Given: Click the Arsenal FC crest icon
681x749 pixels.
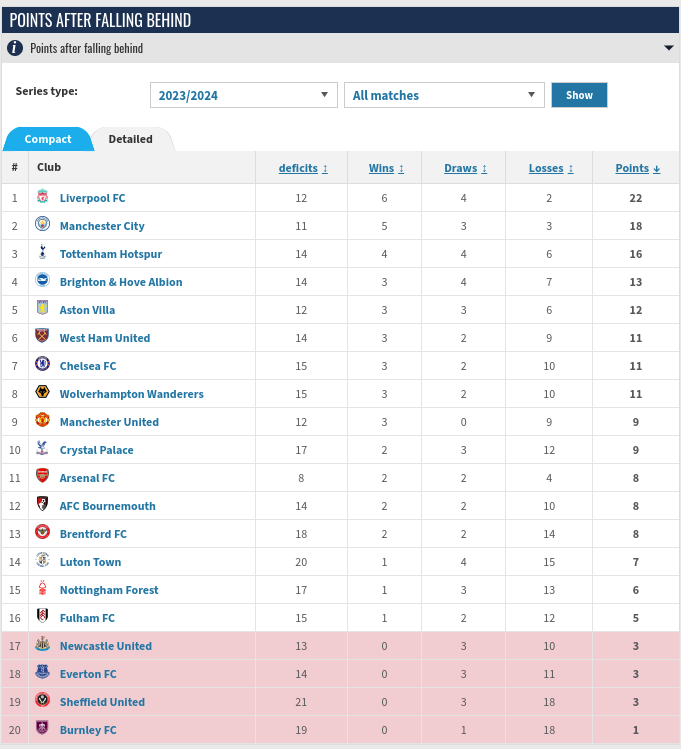Looking at the screenshot, I should pos(42,477).
